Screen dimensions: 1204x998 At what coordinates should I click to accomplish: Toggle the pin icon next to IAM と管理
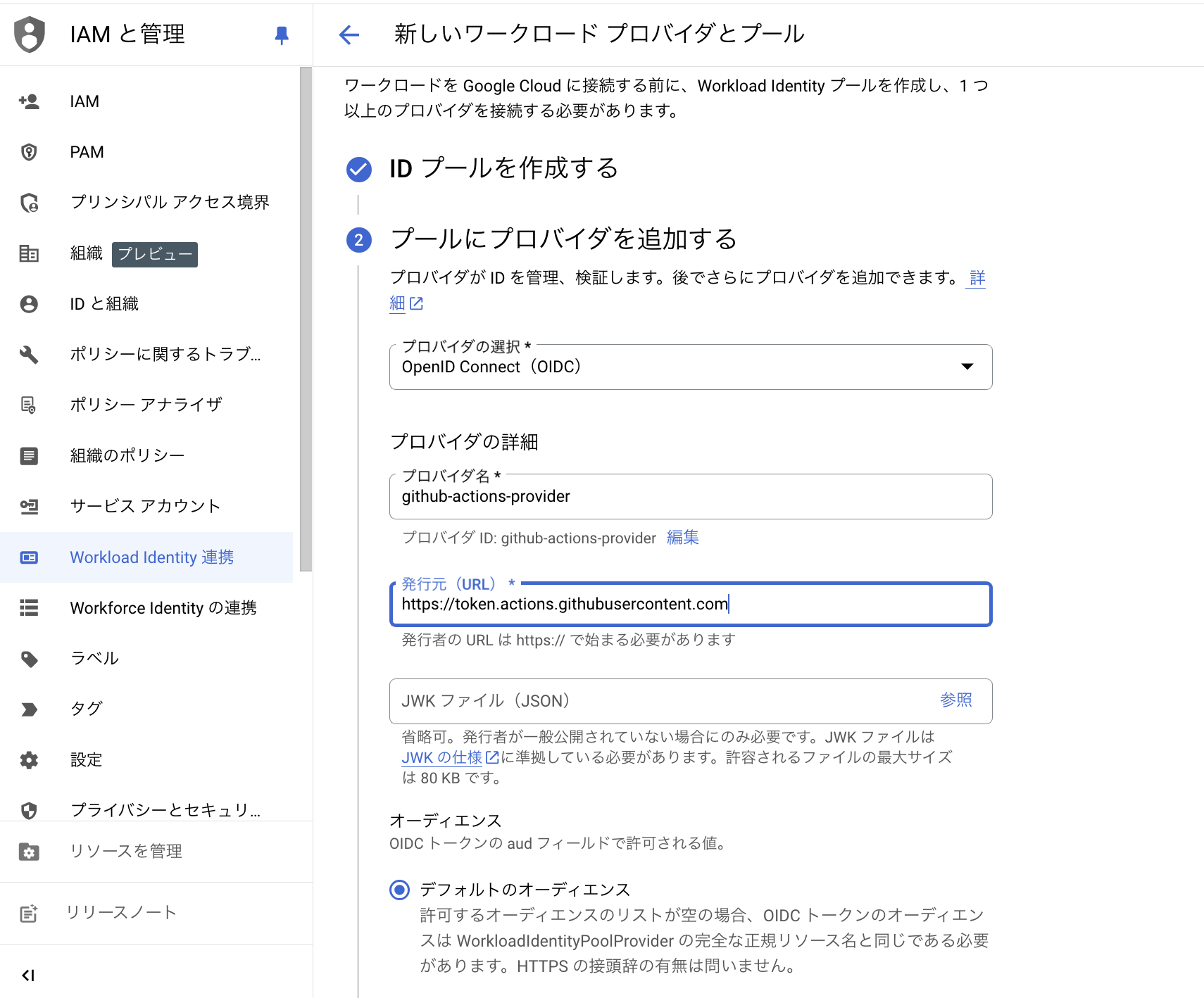(x=282, y=35)
